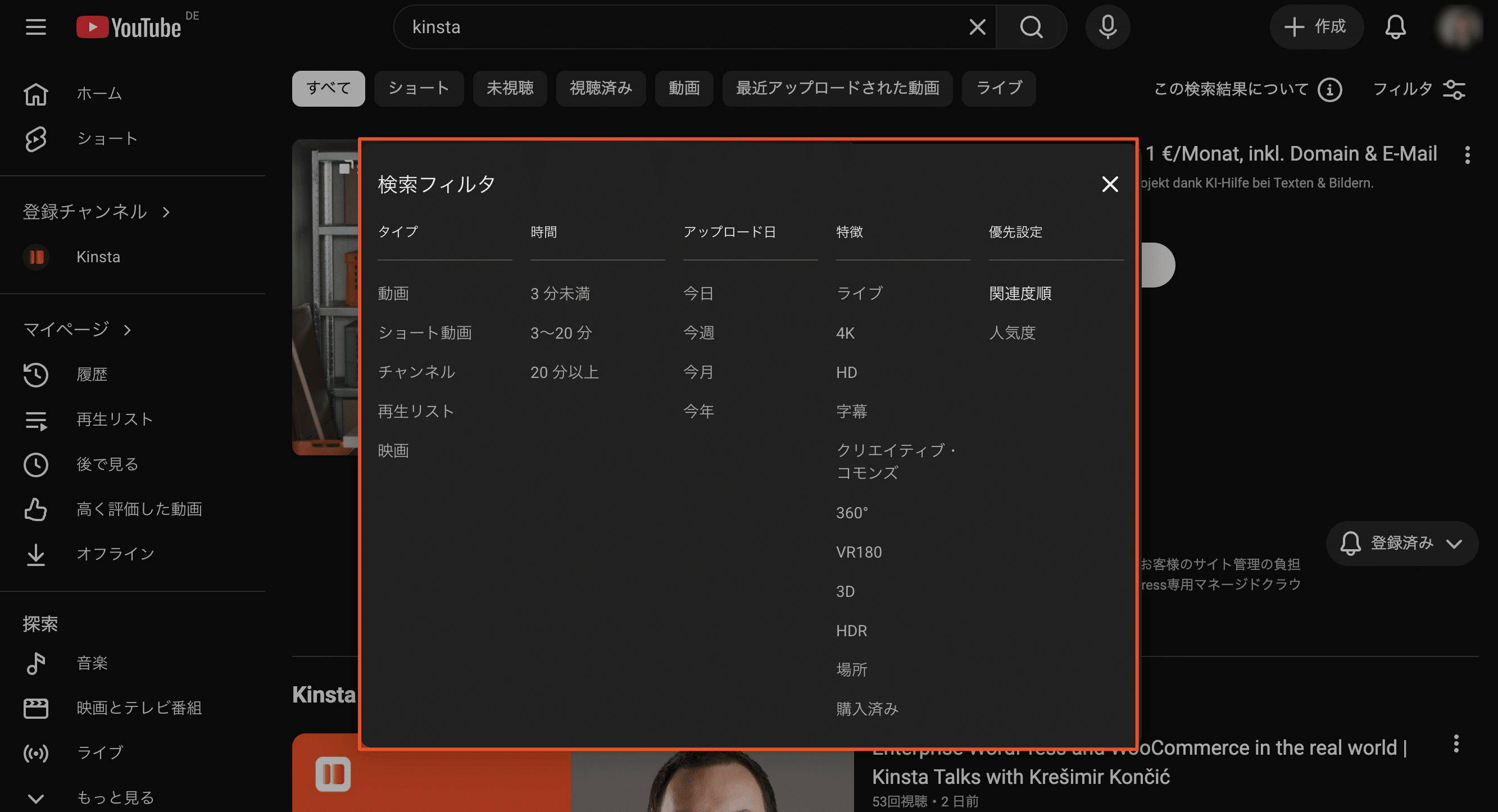Filter upload date 今月

point(698,372)
